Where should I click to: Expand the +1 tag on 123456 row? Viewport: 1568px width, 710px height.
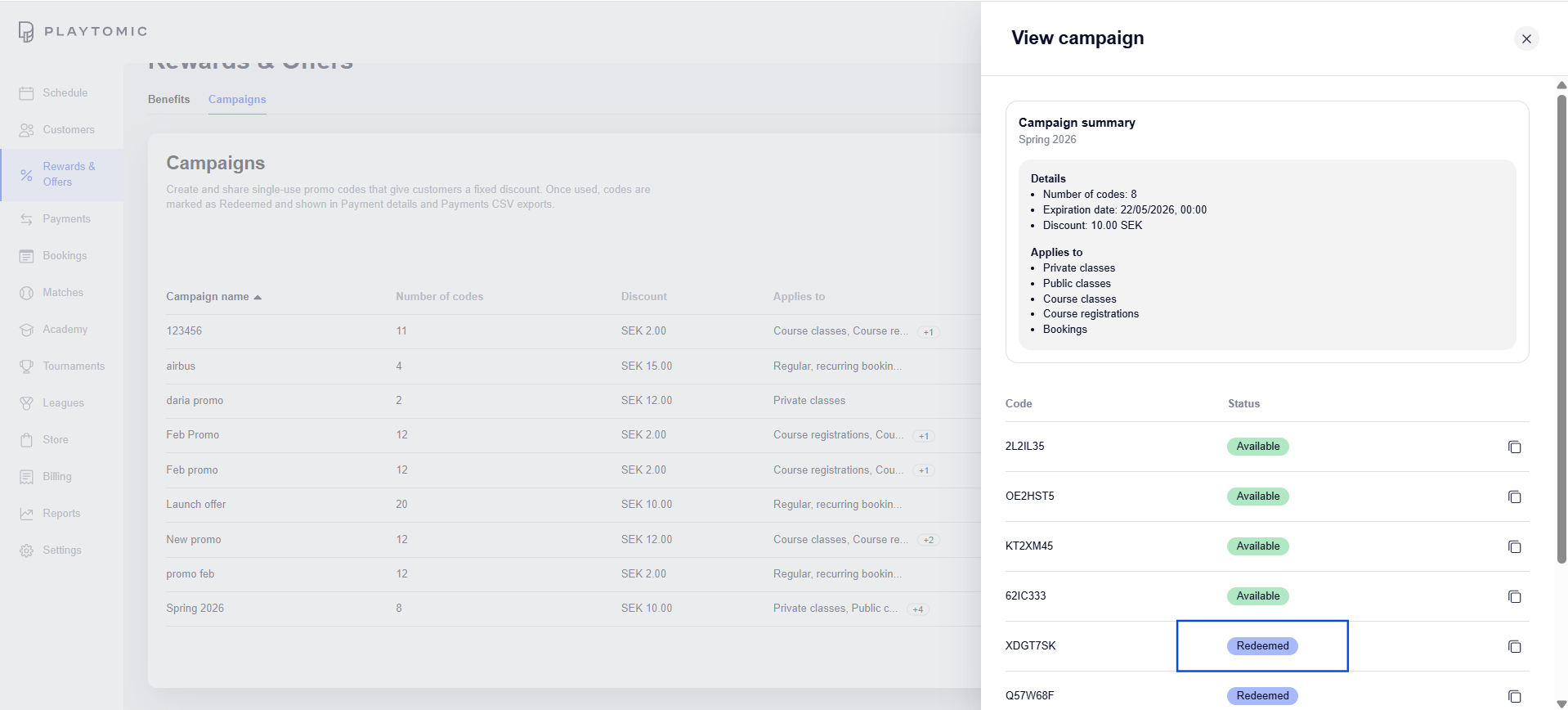click(x=928, y=332)
